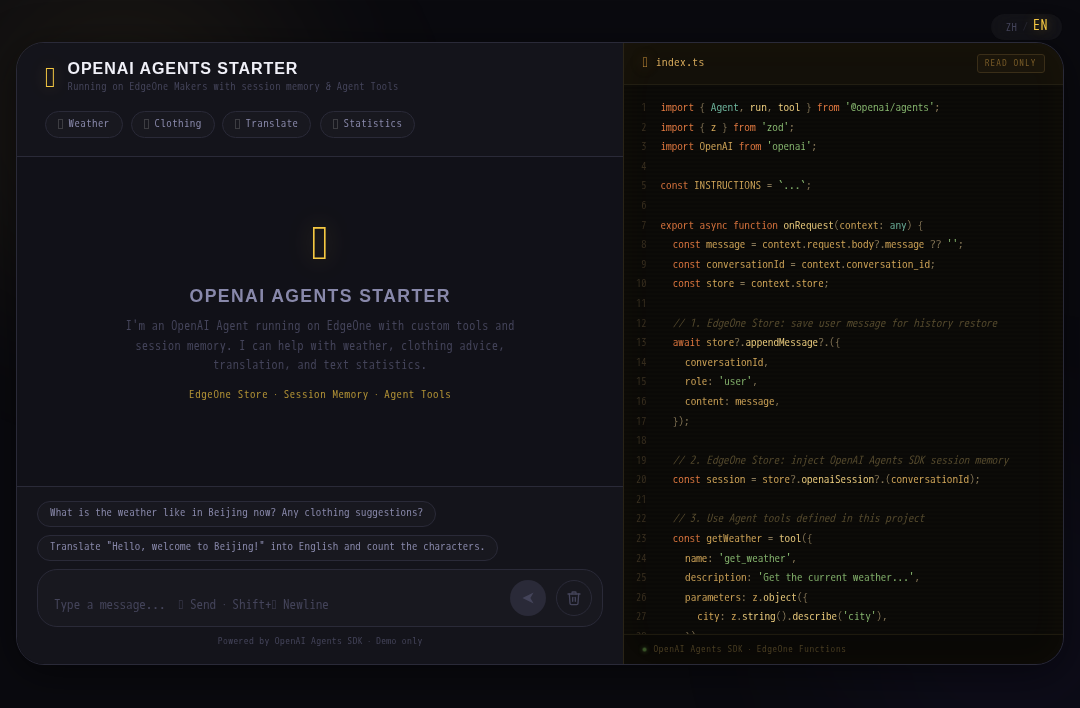Click the 'const store = context.store' line

[751, 284]
